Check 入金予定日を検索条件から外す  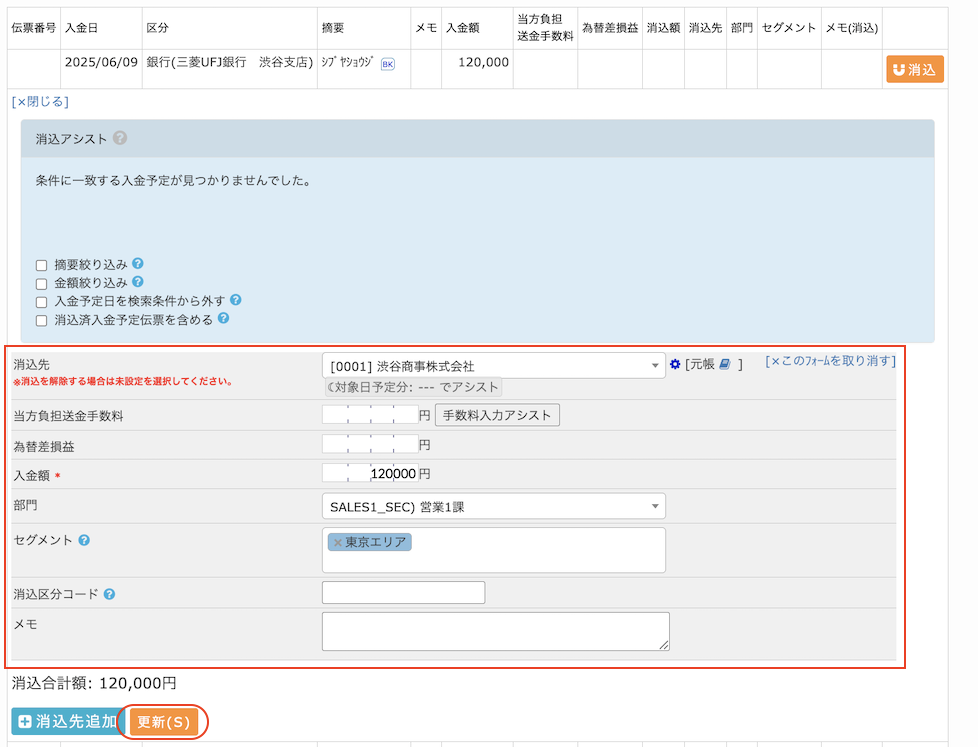click(41, 301)
